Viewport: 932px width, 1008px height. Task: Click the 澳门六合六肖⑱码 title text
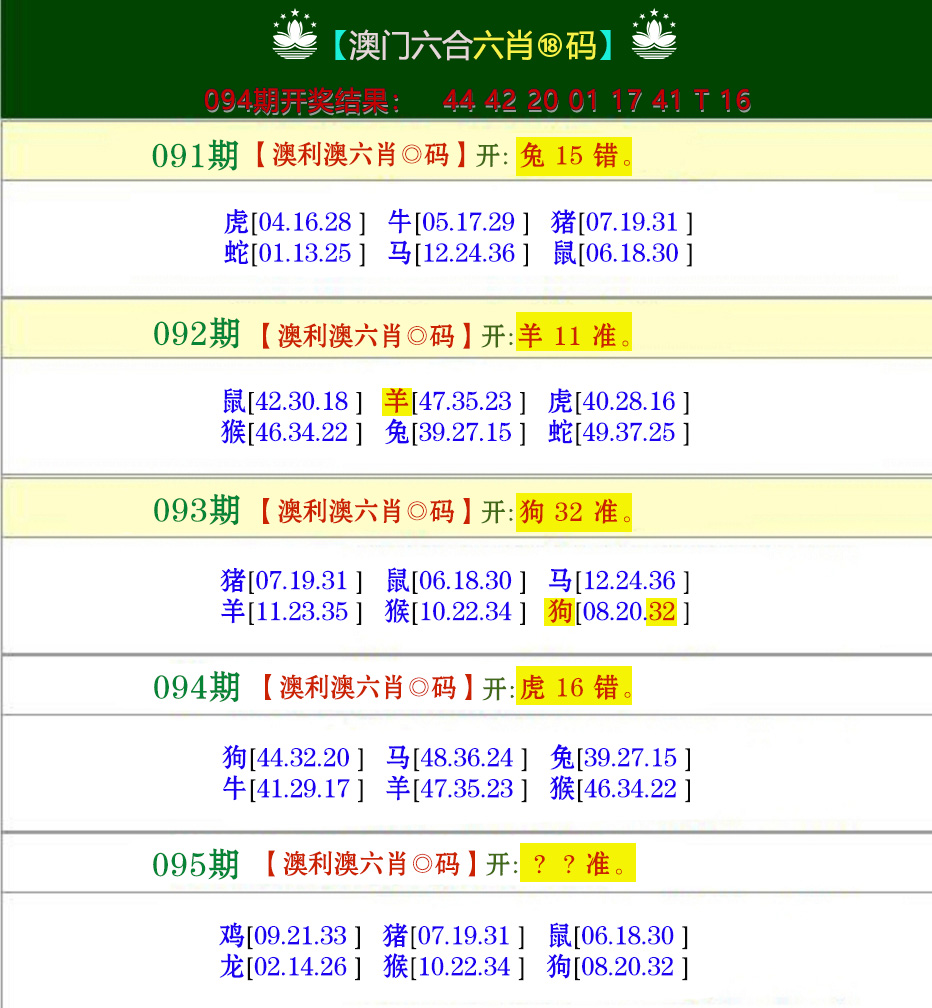coord(472,46)
